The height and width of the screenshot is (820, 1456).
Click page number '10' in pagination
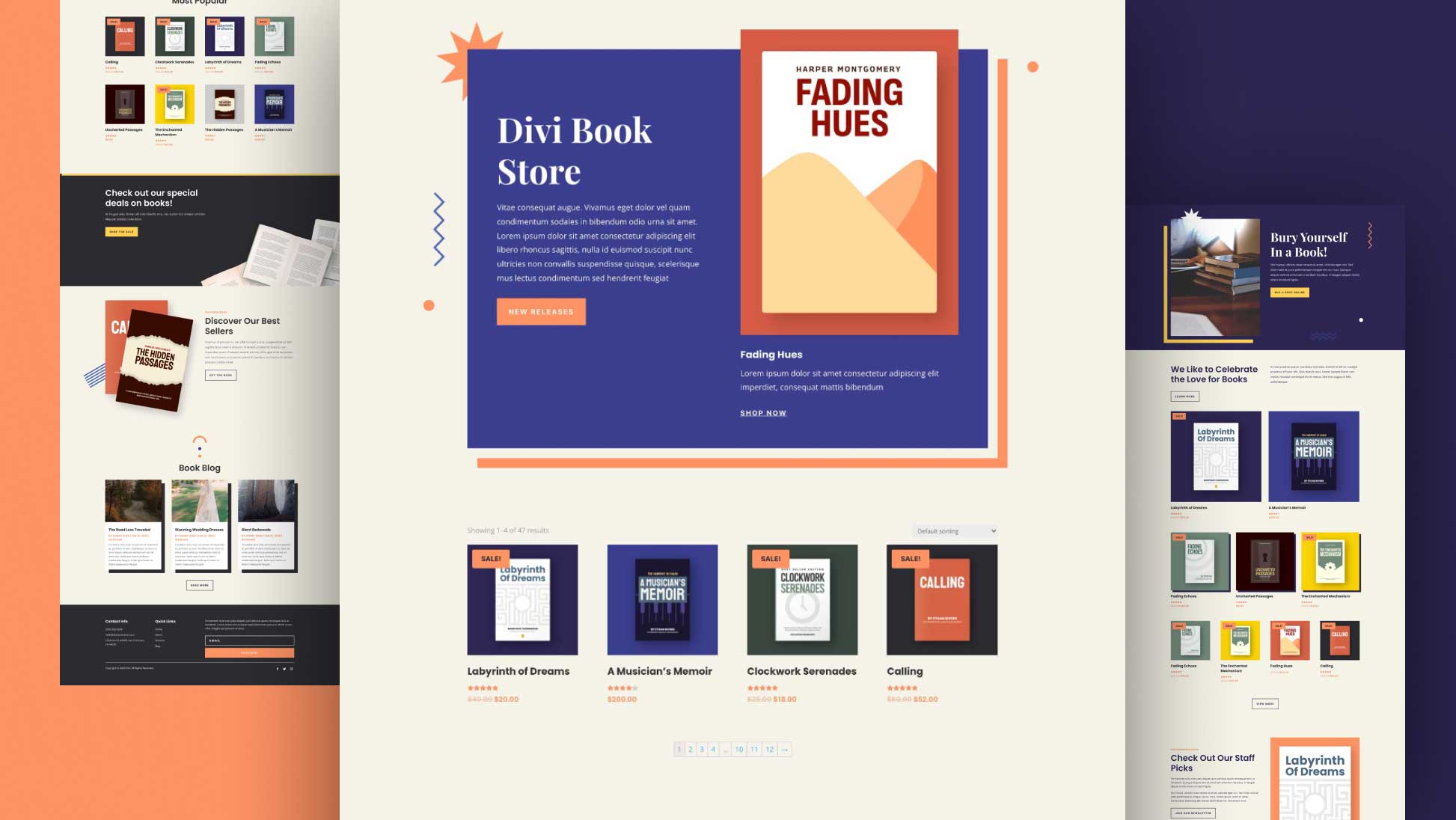pos(739,749)
